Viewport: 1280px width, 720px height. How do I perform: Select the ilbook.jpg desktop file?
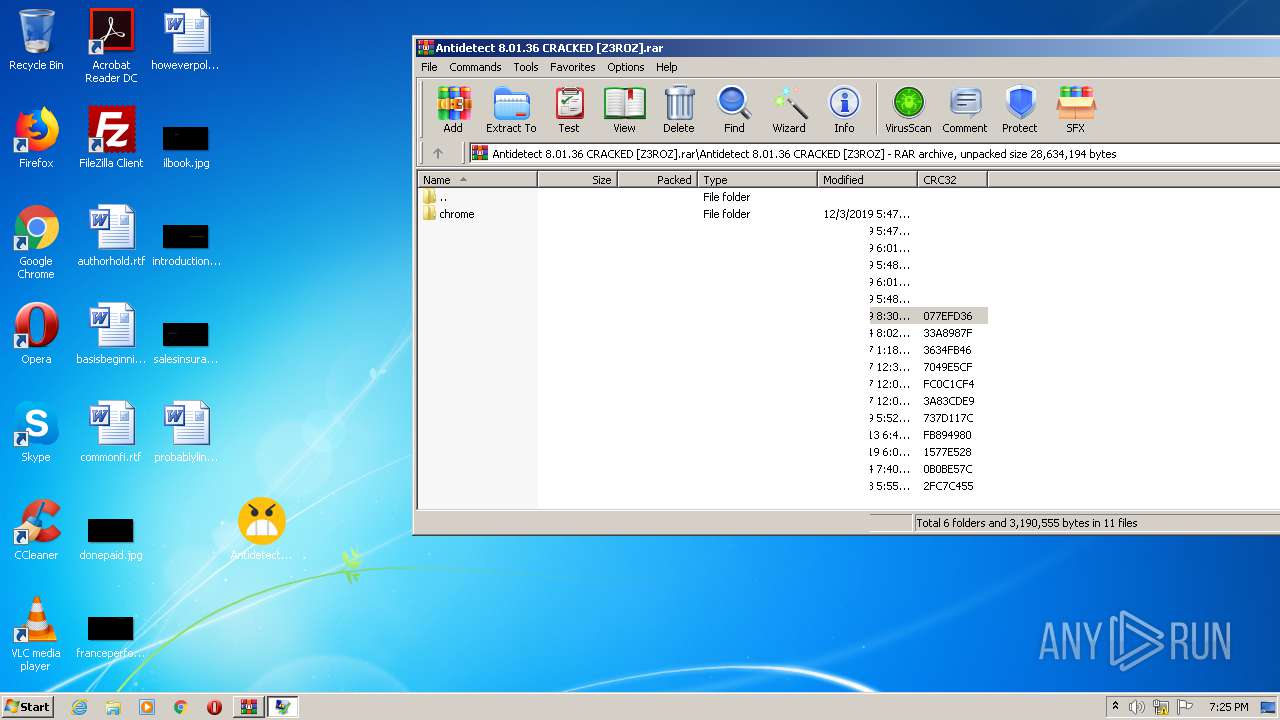click(186, 146)
